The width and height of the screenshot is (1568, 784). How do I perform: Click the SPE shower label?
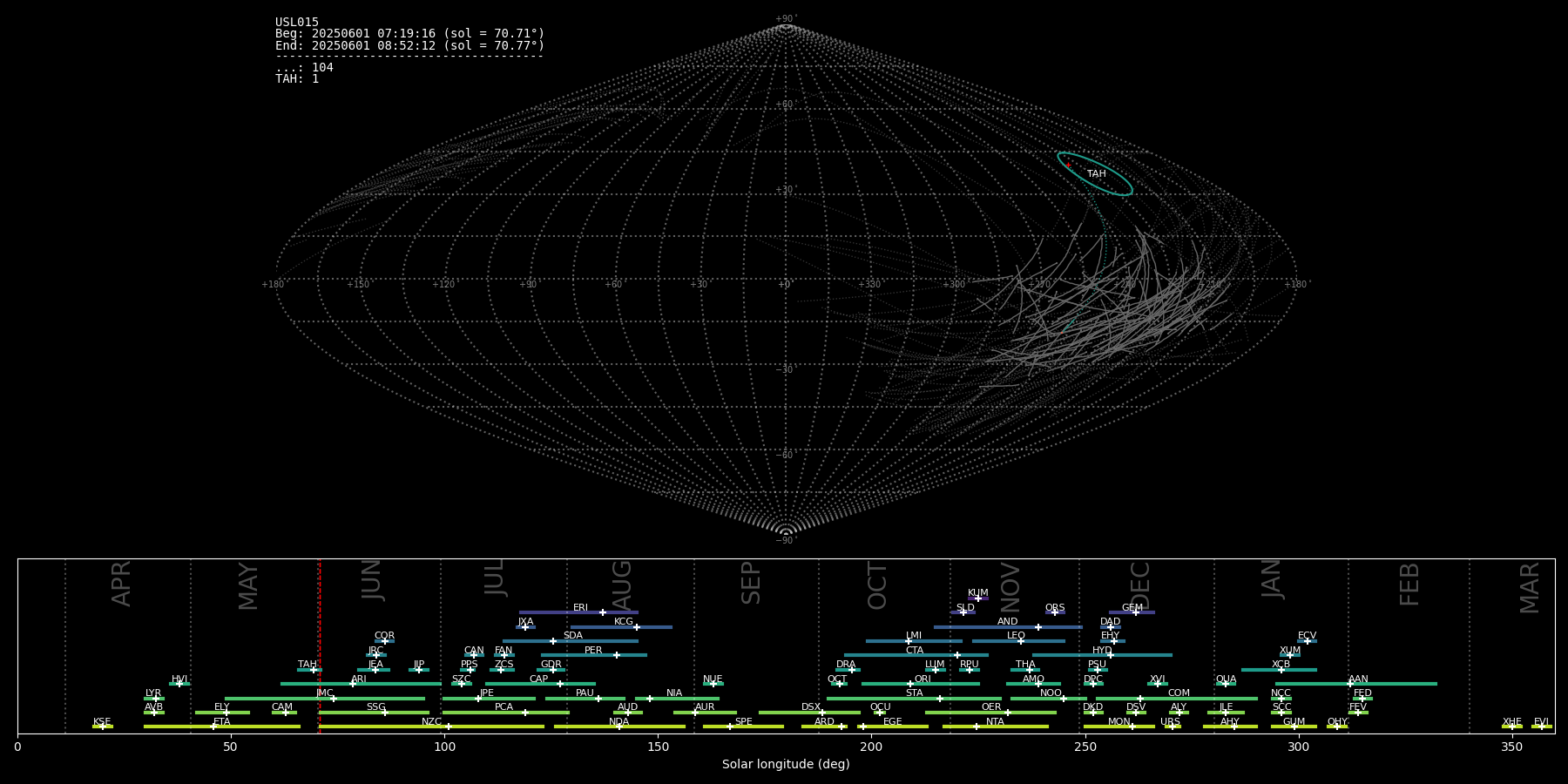pos(743,722)
